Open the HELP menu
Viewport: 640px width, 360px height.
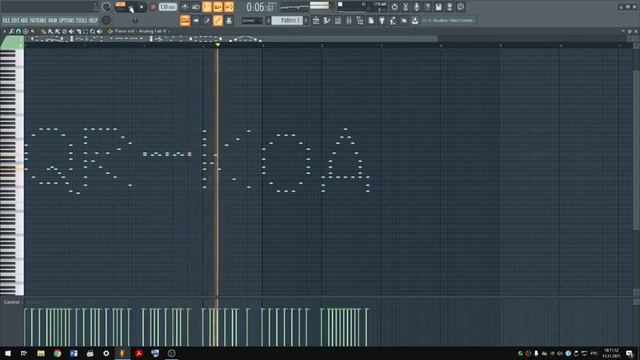[x=93, y=20]
